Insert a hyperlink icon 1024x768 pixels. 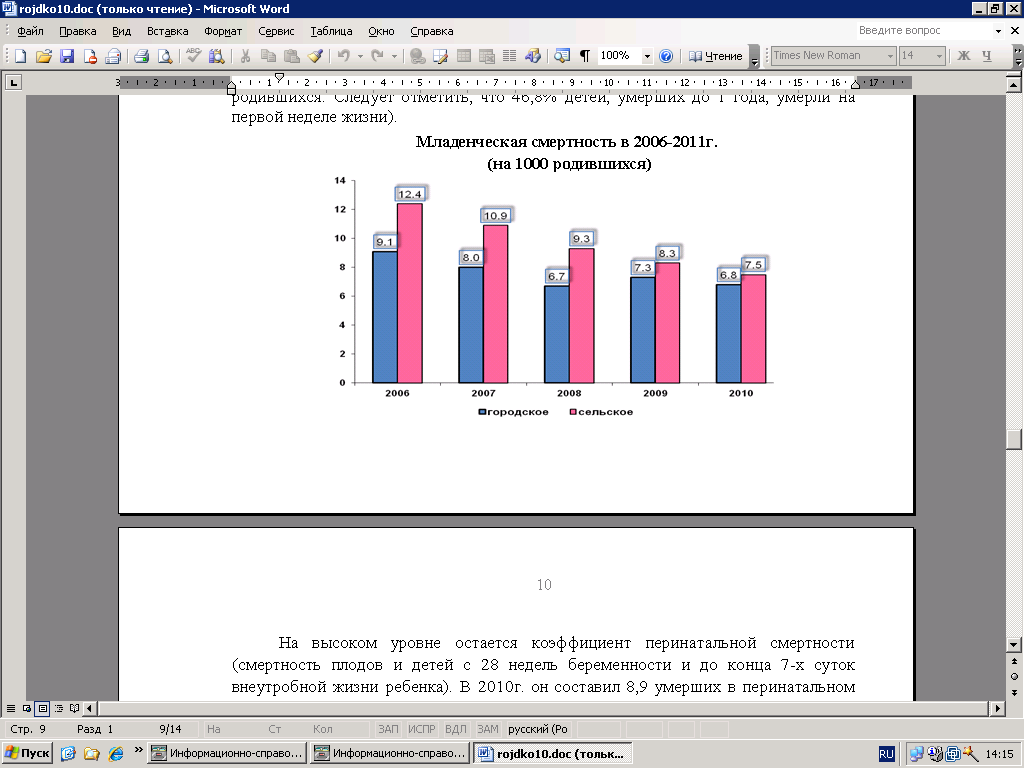coord(417,56)
